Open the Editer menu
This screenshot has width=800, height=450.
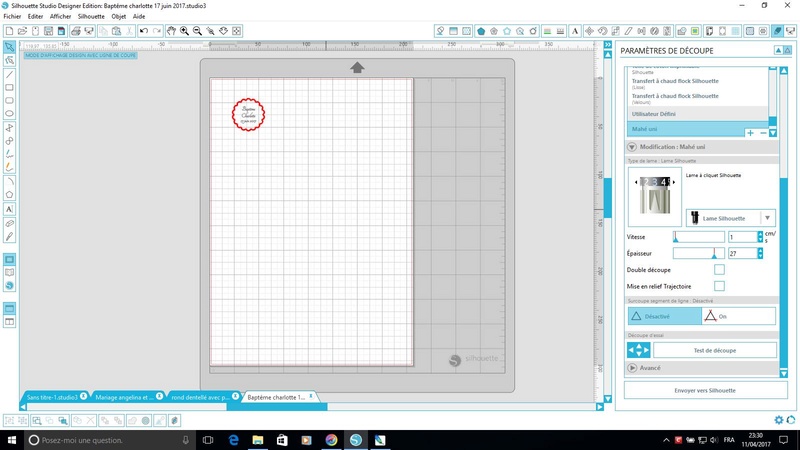pyautogui.click(x=35, y=16)
